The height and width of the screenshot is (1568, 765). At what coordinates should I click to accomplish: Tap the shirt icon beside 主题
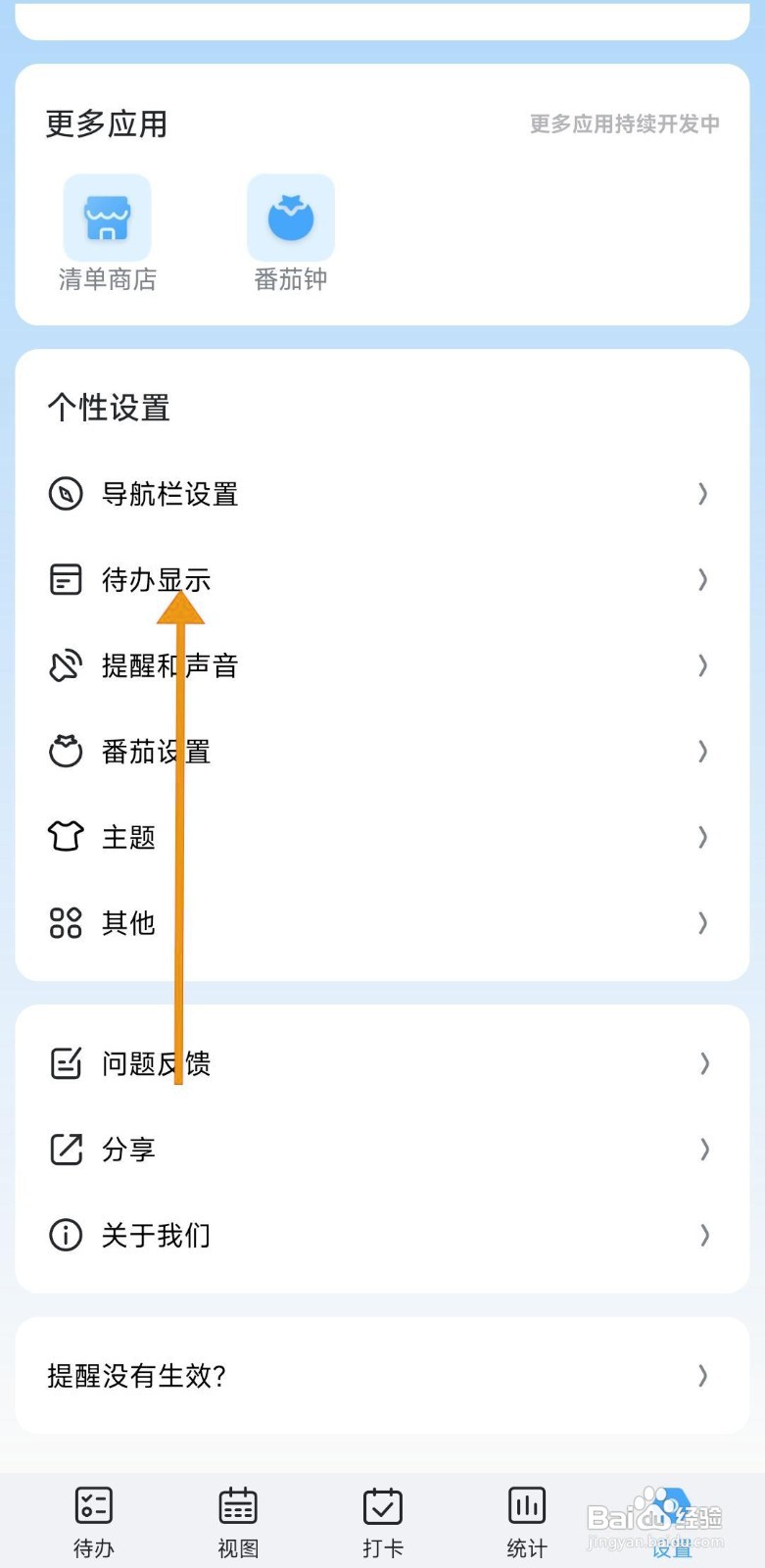(x=66, y=837)
